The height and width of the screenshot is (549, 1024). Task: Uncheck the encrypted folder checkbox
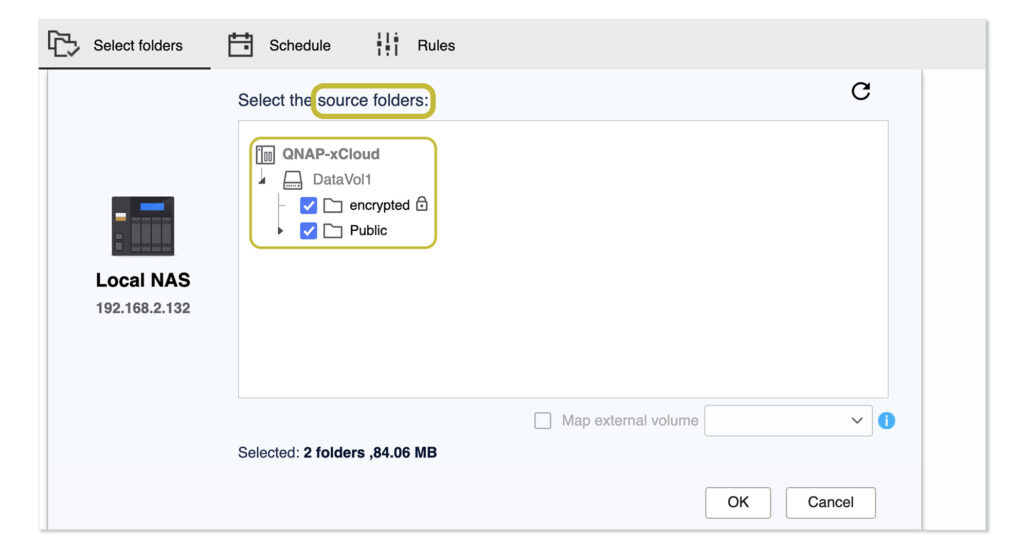(x=309, y=206)
